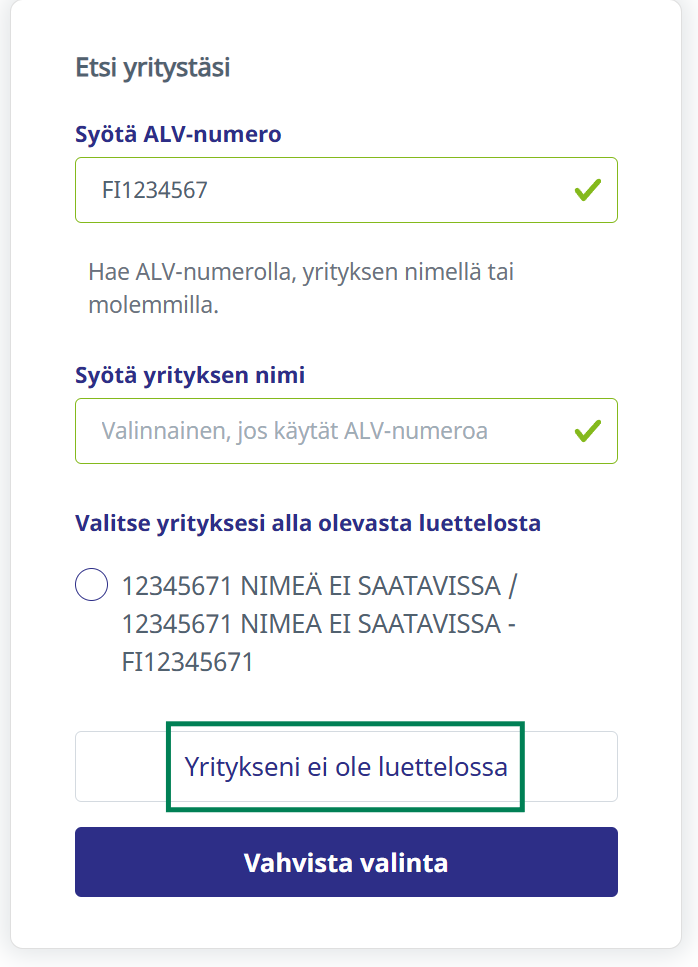Click the green checkmark in yrityksen nimi field
Viewport: 698px width, 967px height.
588,431
